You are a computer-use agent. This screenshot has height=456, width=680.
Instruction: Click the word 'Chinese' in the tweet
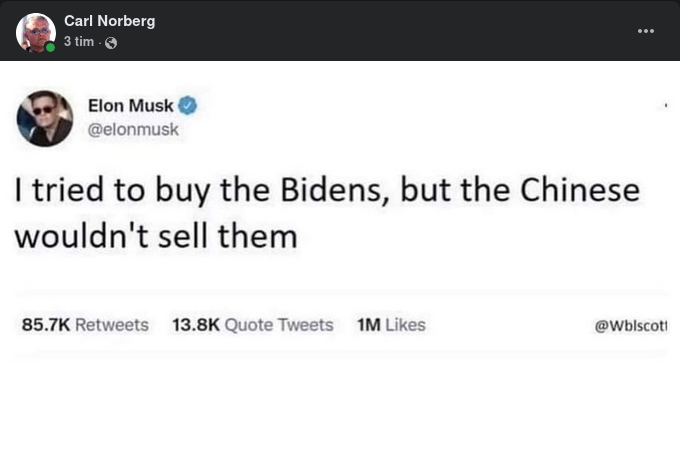(x=578, y=191)
